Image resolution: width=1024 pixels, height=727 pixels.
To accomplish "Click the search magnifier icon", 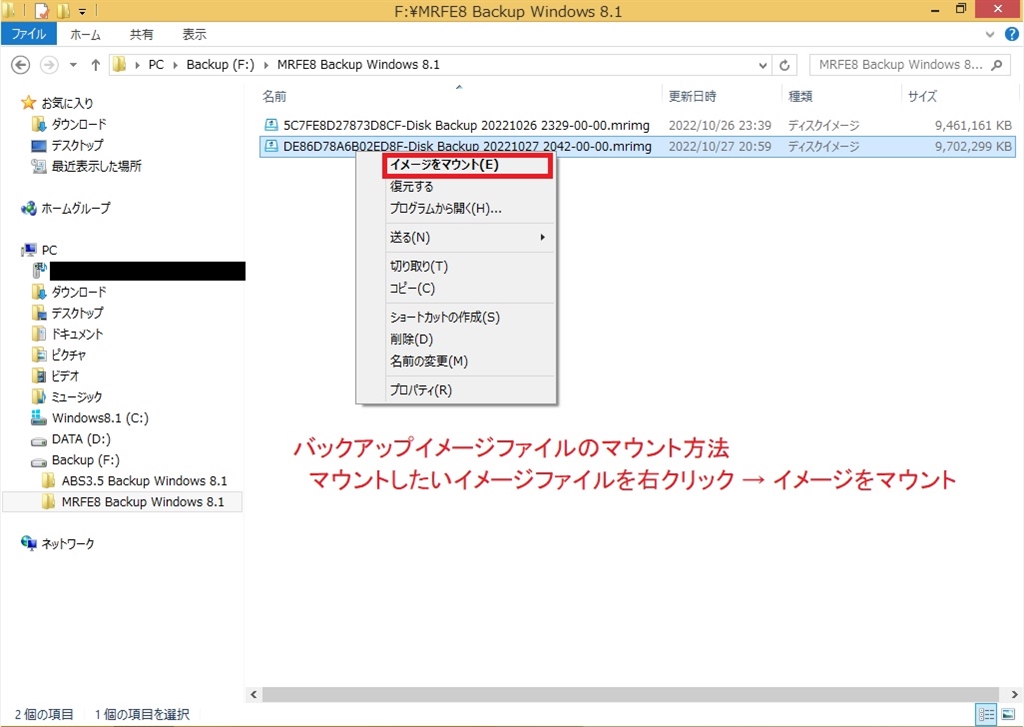I will pyautogui.click(x=997, y=65).
